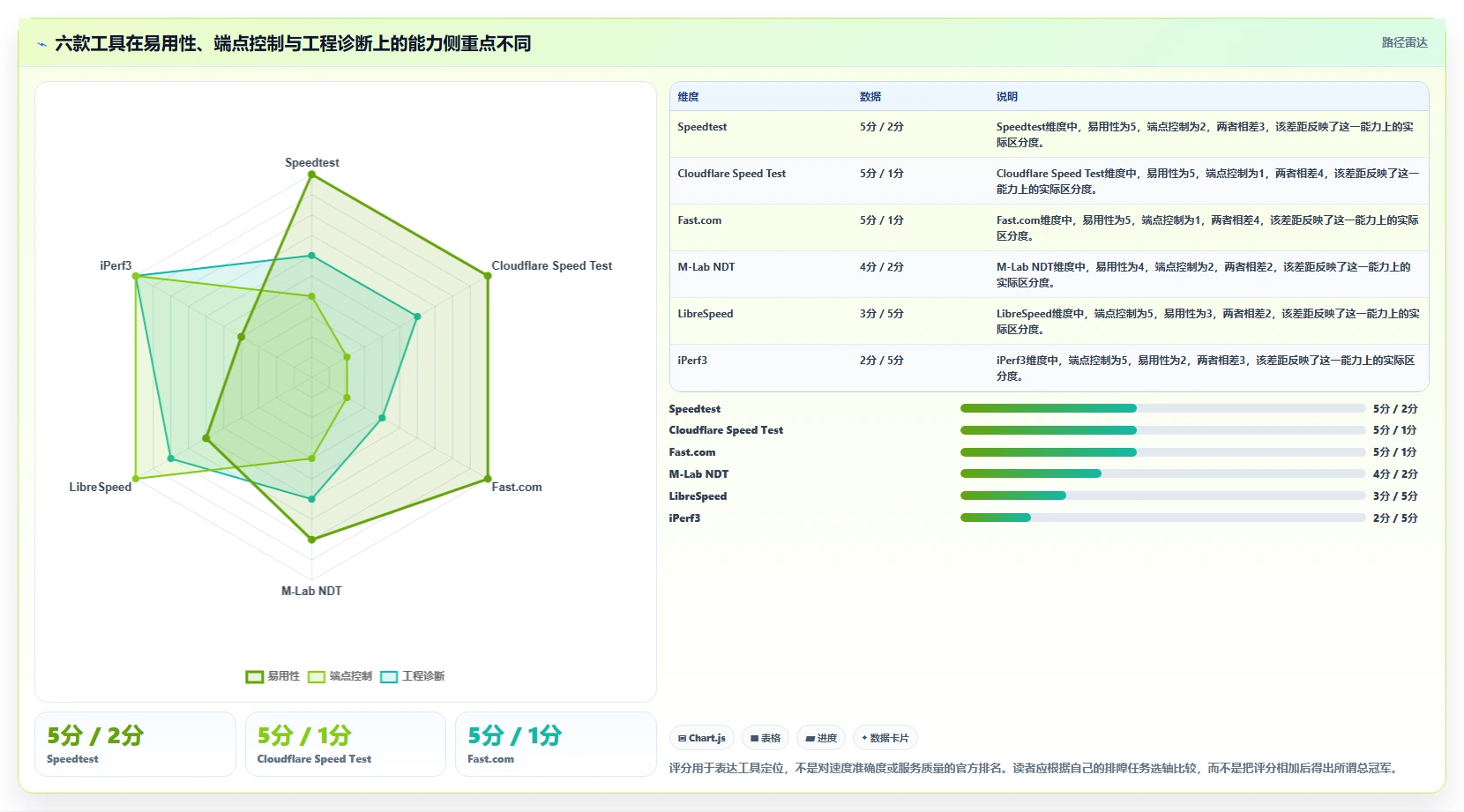Screen dimensions: 1464x812
Task: Select the iPerf3 table row name
Action: pyautogui.click(x=692, y=361)
